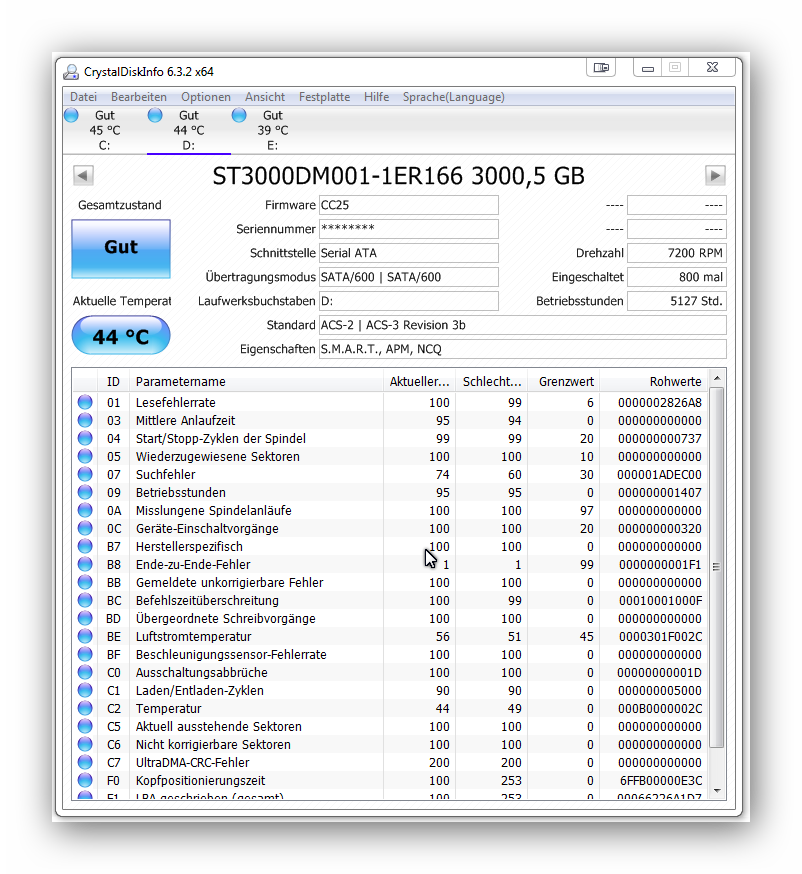
Task: Click status orb of Beschleunigungssensor-Fehlerrate row
Action: click(x=85, y=654)
